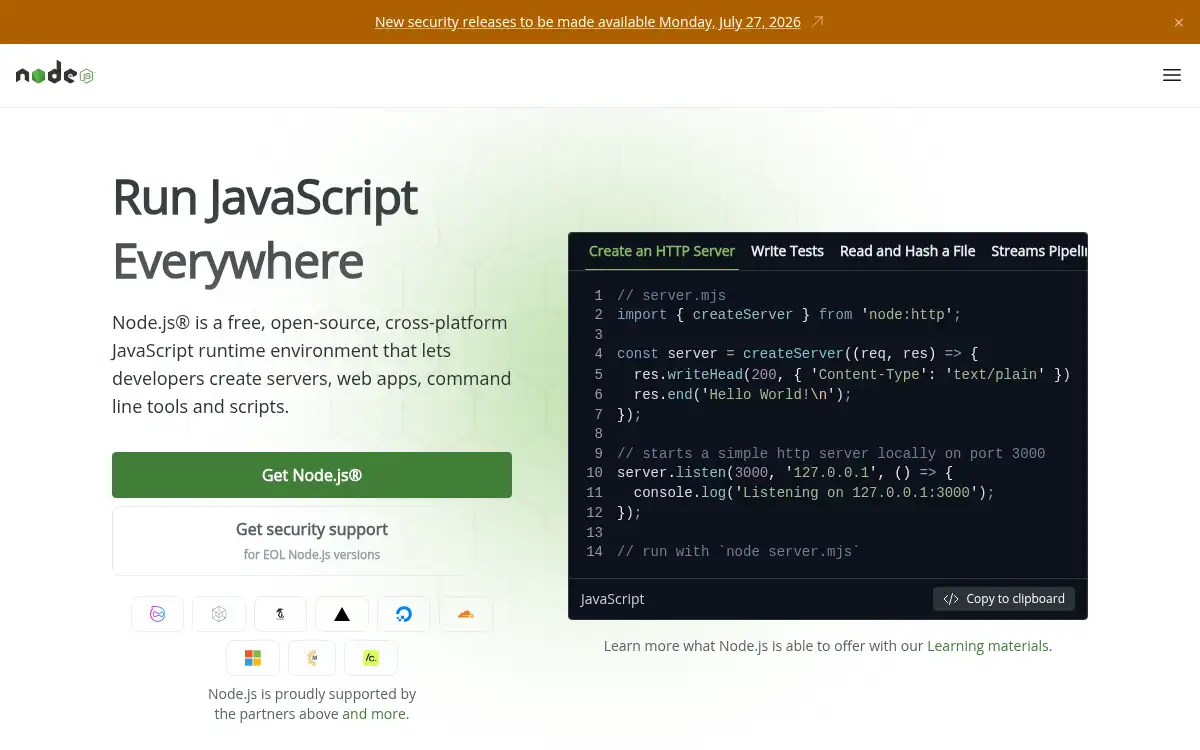Click the pink and purple circular partner logo
Viewport: 1200px width, 750px height.
coord(157,614)
